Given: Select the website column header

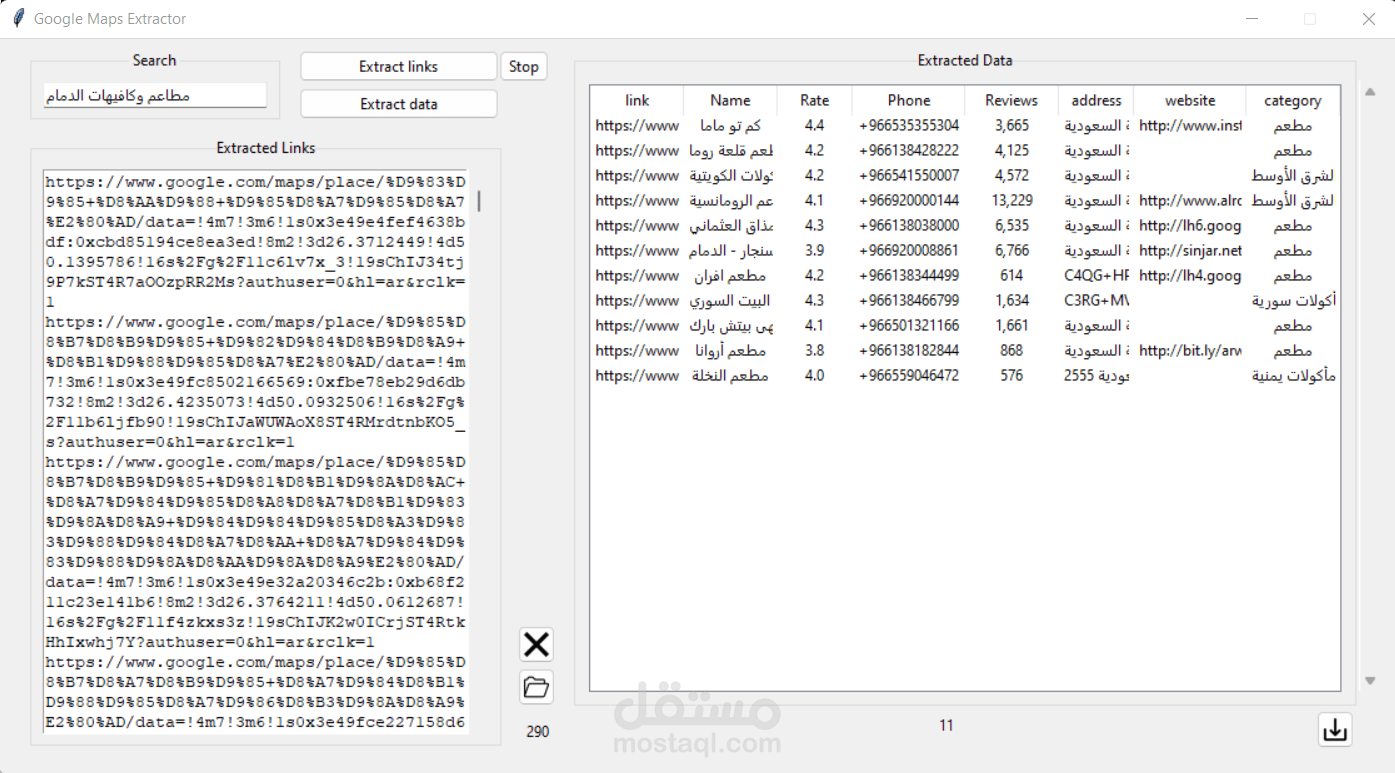Looking at the screenshot, I should 1190,100.
